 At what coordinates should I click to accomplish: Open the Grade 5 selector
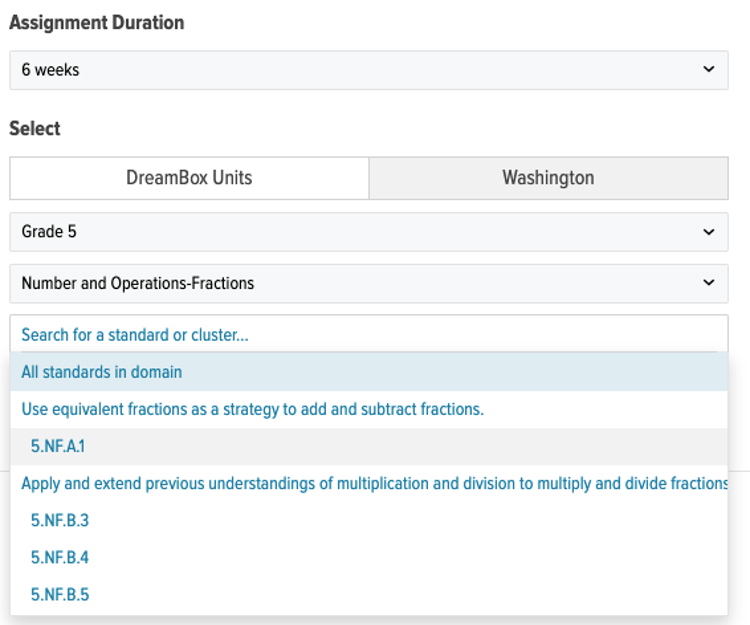368,232
